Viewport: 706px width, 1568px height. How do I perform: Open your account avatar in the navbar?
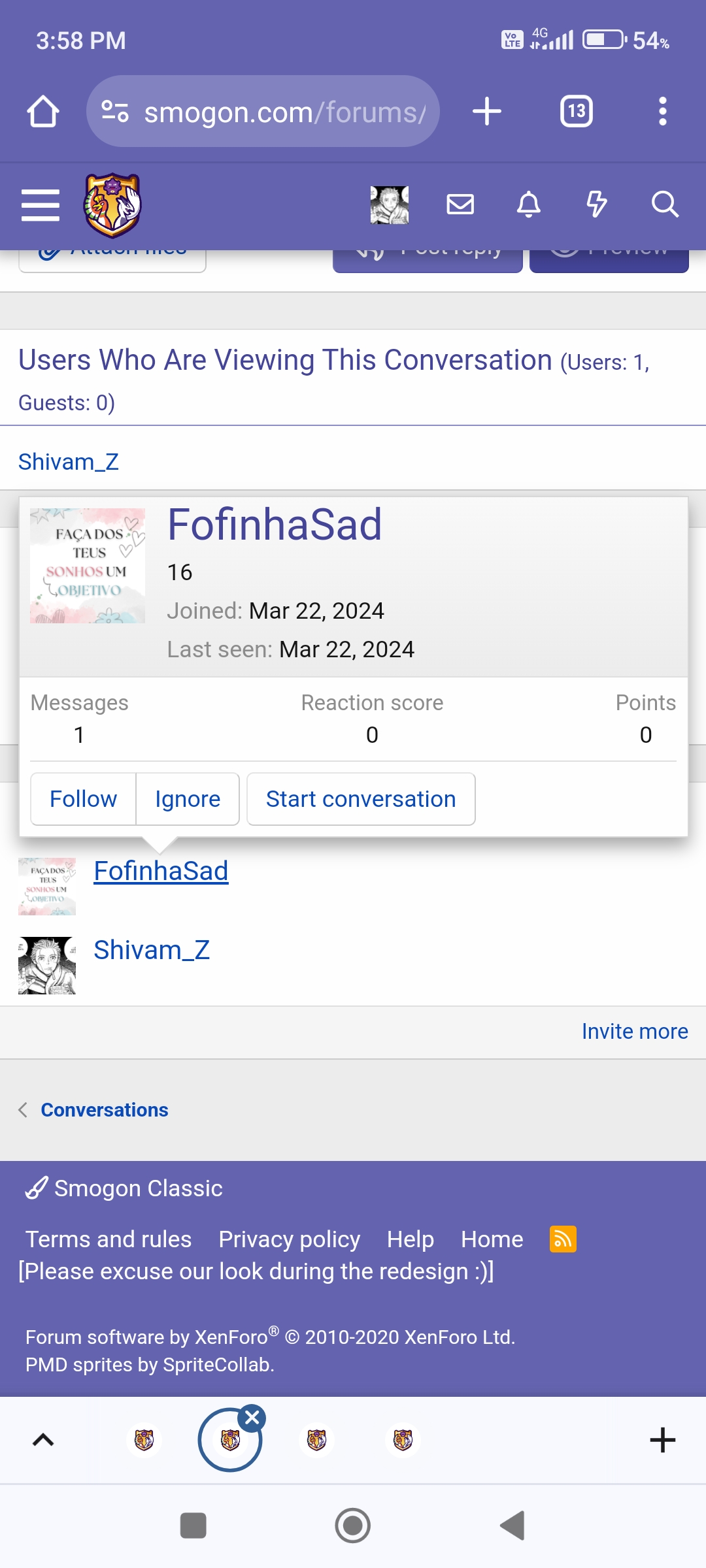pos(390,205)
